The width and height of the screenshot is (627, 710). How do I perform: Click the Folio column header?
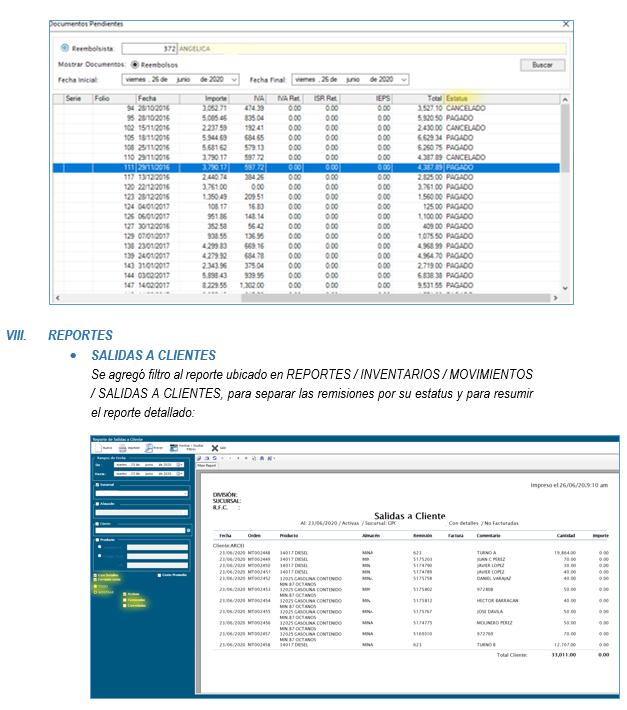pyautogui.click(x=115, y=99)
